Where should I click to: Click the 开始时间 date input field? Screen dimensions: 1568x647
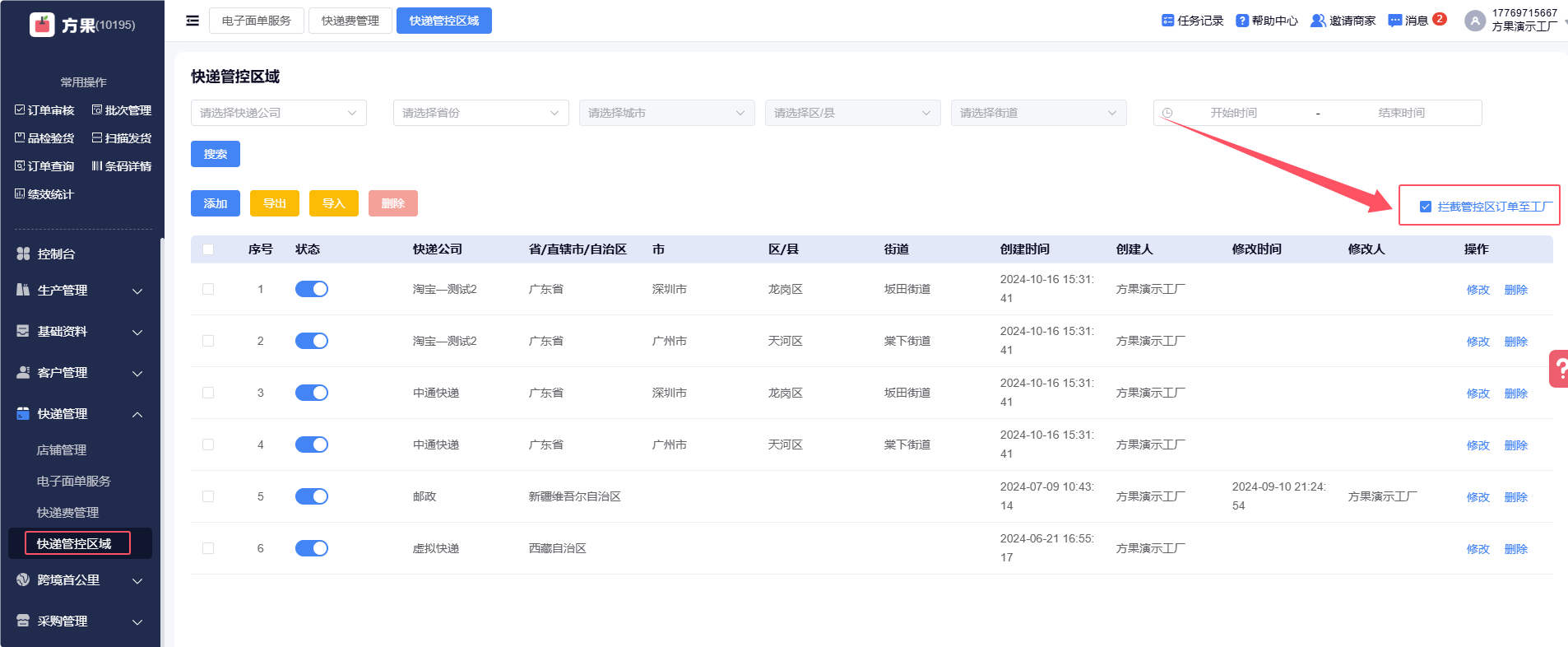[x=1233, y=113]
